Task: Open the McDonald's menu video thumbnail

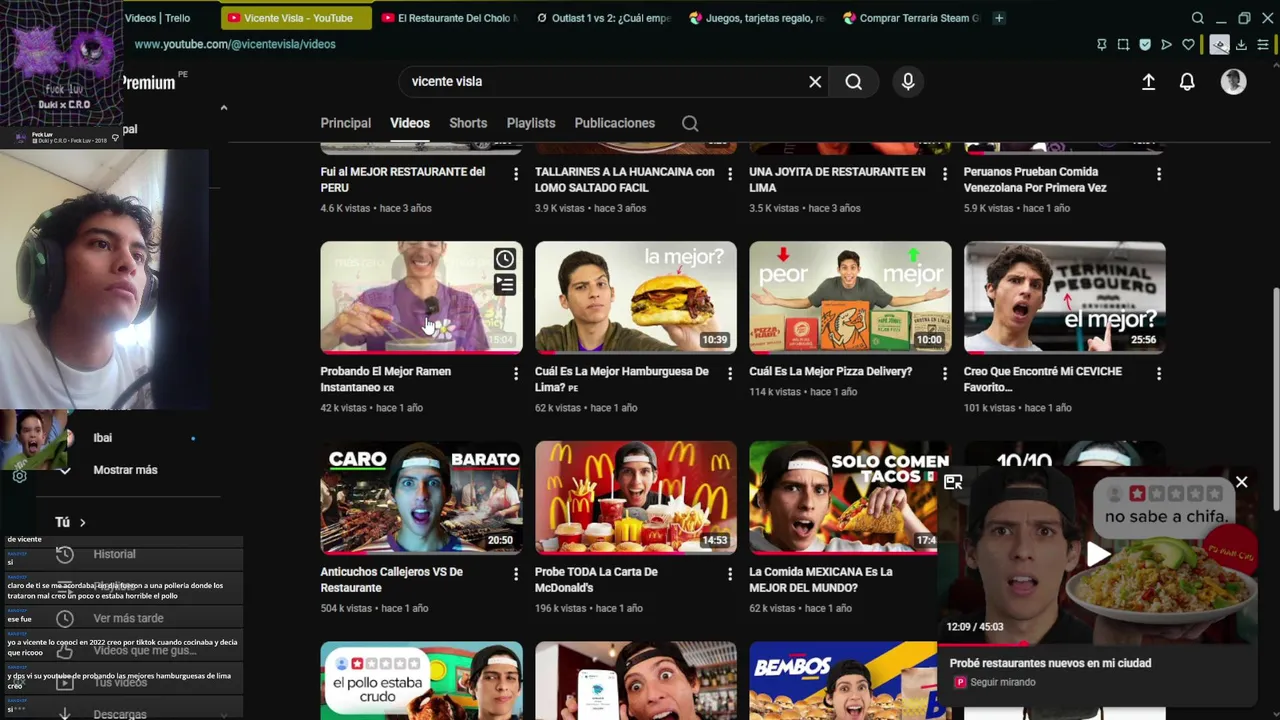Action: pos(636,497)
